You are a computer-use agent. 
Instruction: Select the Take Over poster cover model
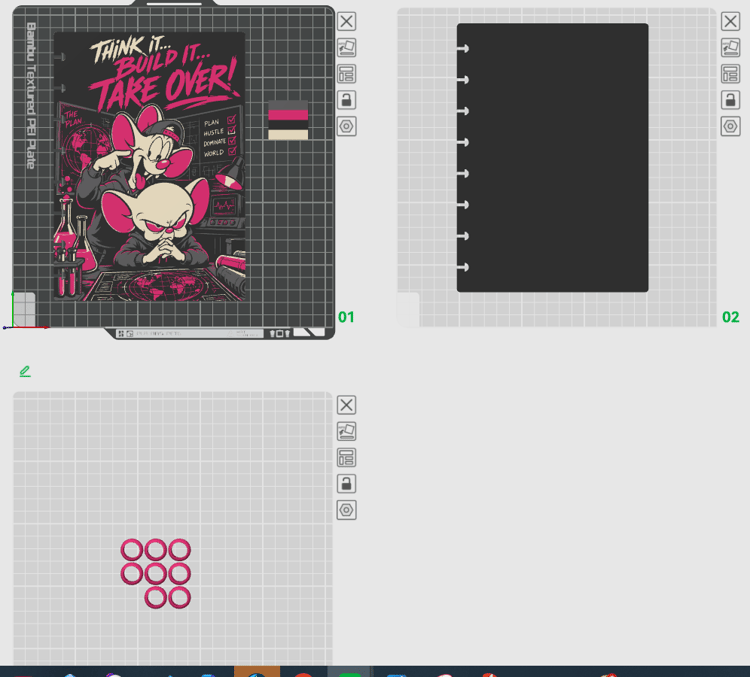(x=150, y=166)
